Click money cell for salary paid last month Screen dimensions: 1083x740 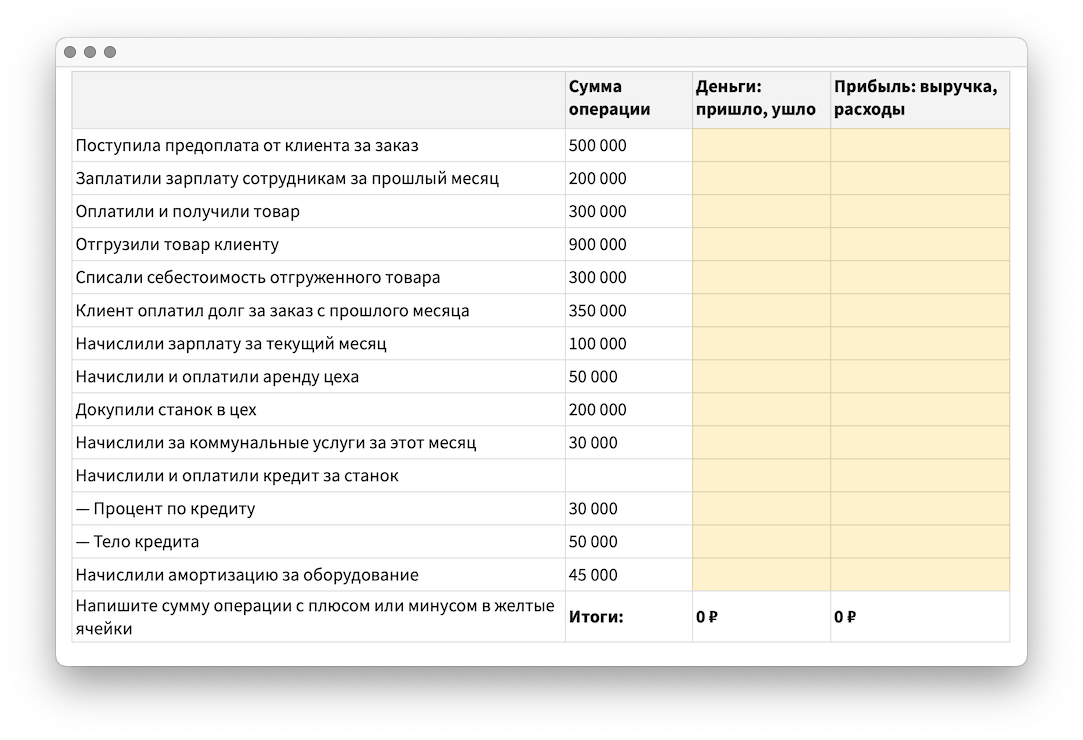pyautogui.click(x=760, y=178)
